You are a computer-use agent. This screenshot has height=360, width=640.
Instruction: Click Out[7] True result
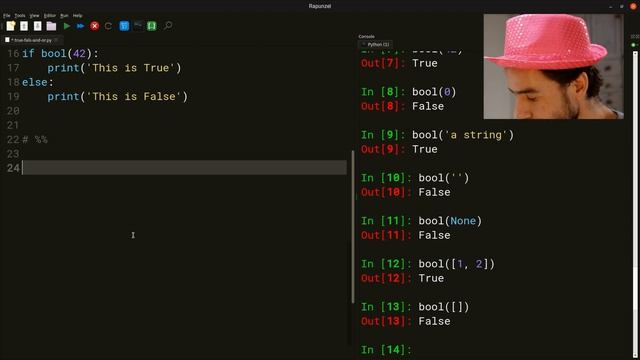tap(424, 63)
